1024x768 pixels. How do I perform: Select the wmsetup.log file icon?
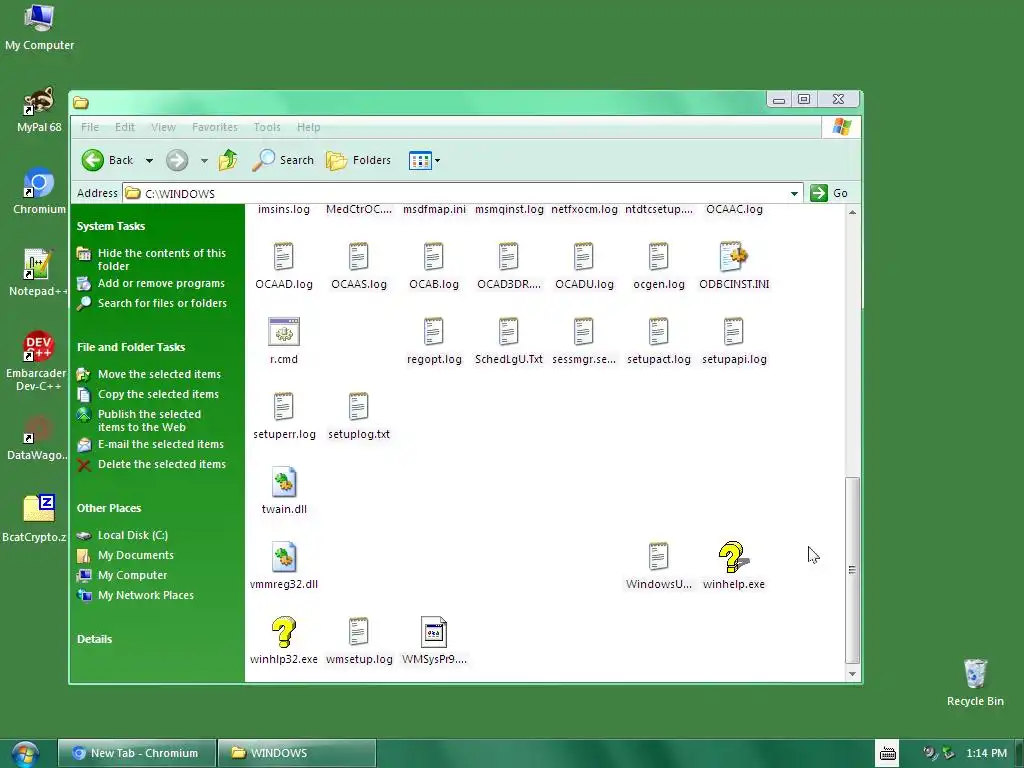pos(359,632)
